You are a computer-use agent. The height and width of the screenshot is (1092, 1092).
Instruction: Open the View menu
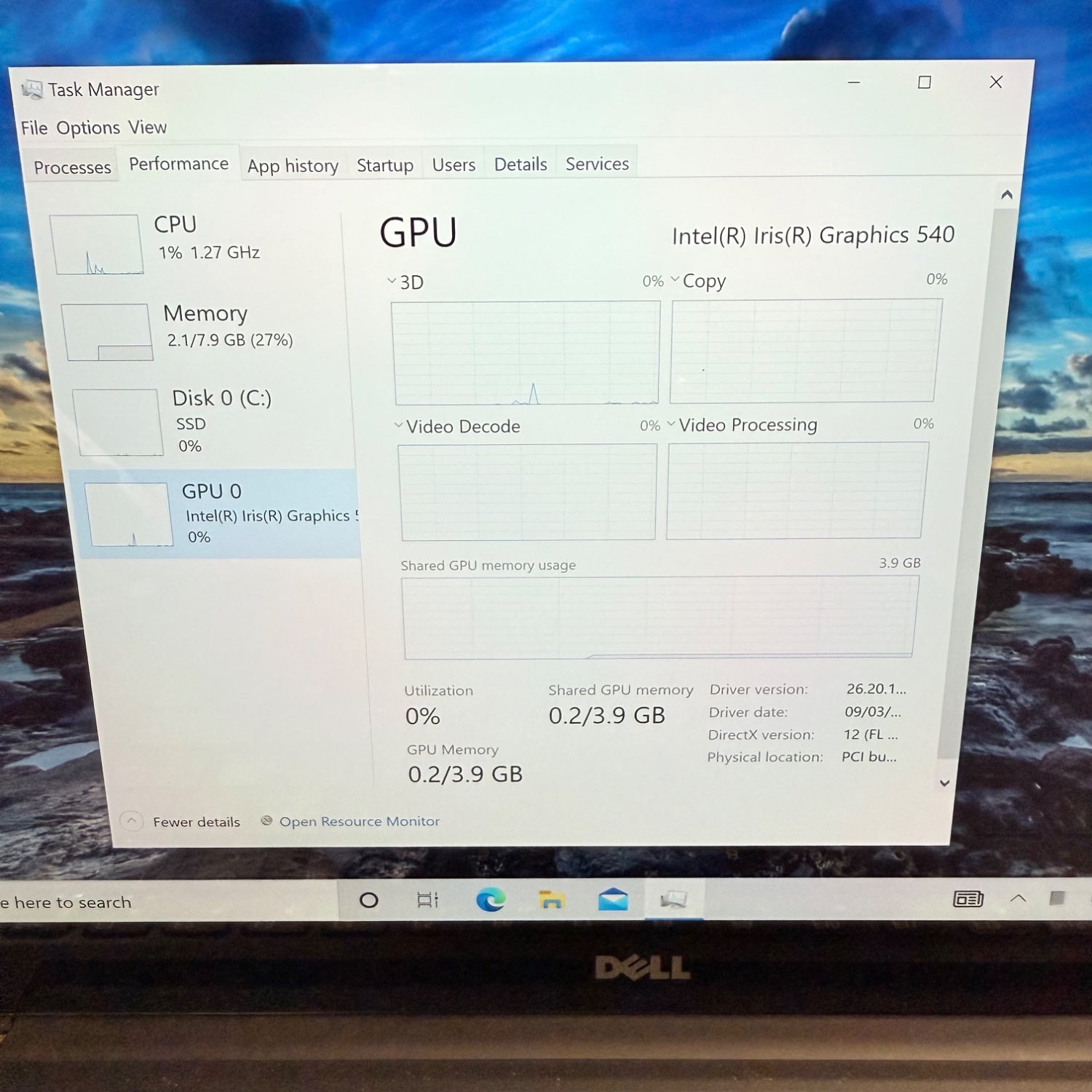(x=148, y=127)
